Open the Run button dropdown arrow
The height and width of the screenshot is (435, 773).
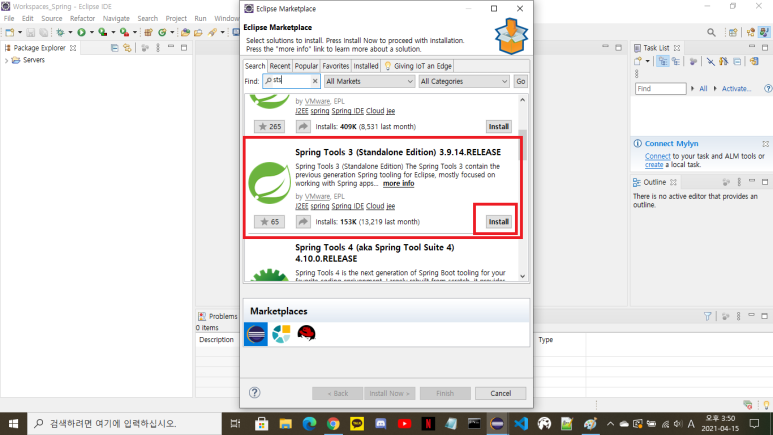tap(92, 33)
